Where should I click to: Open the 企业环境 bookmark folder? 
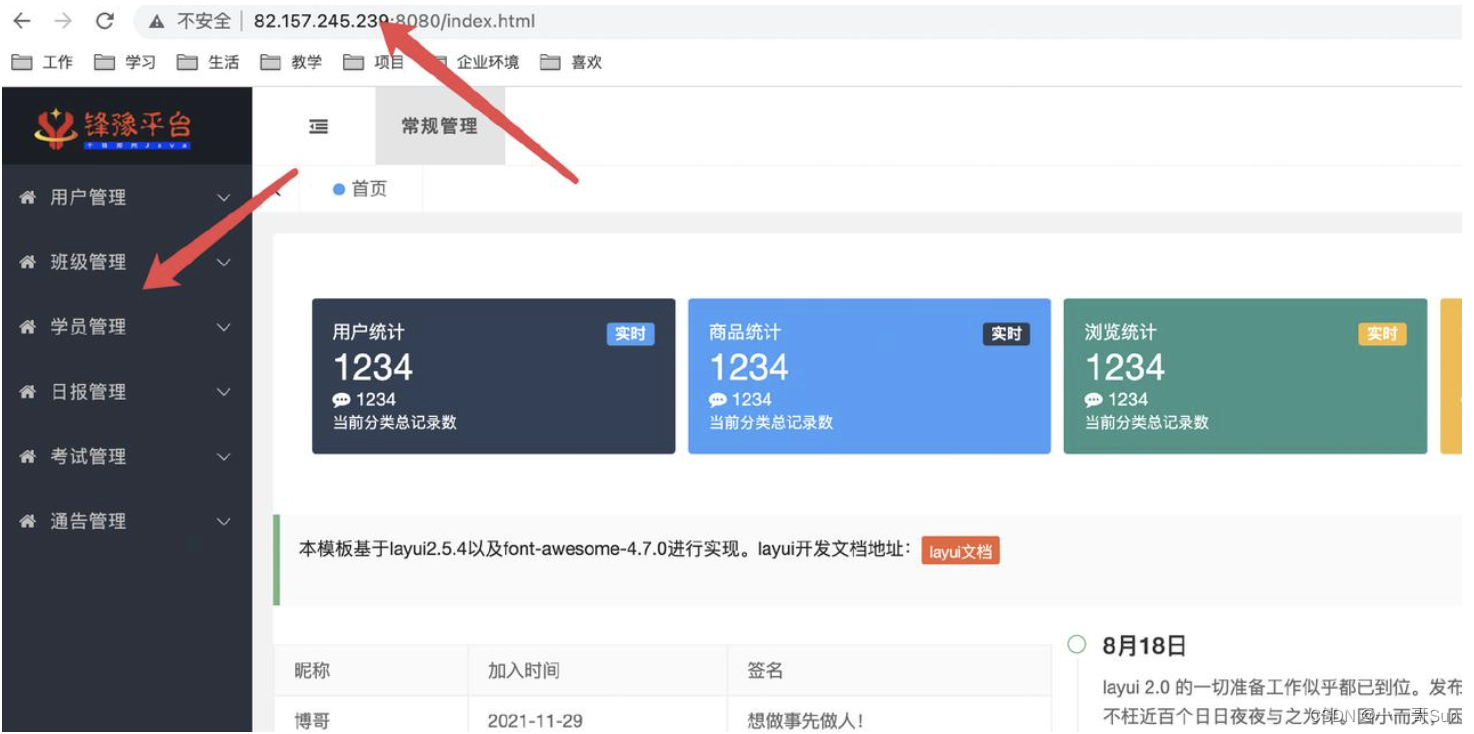[x=473, y=62]
